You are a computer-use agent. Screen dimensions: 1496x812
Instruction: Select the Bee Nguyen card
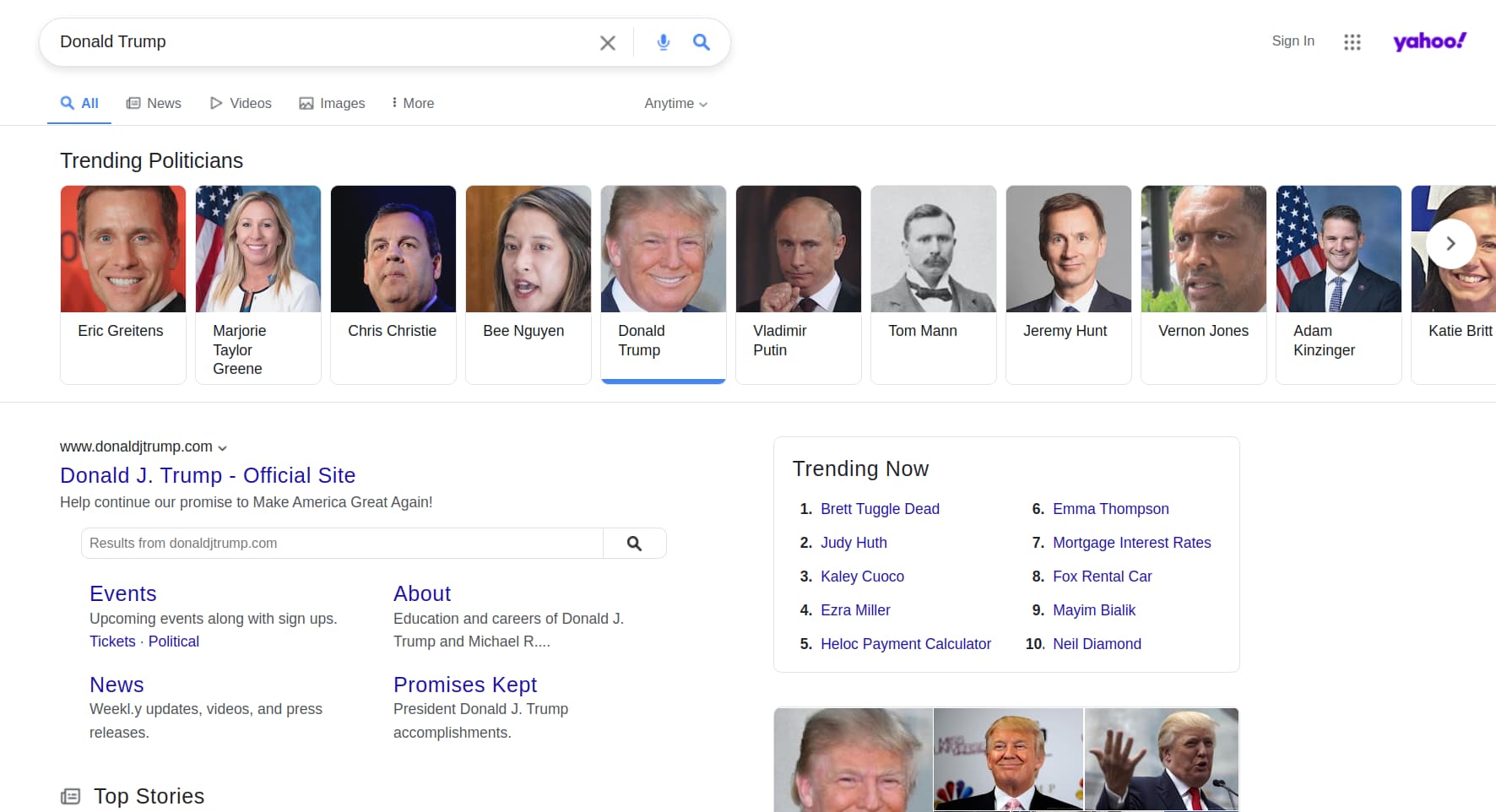[528, 284]
